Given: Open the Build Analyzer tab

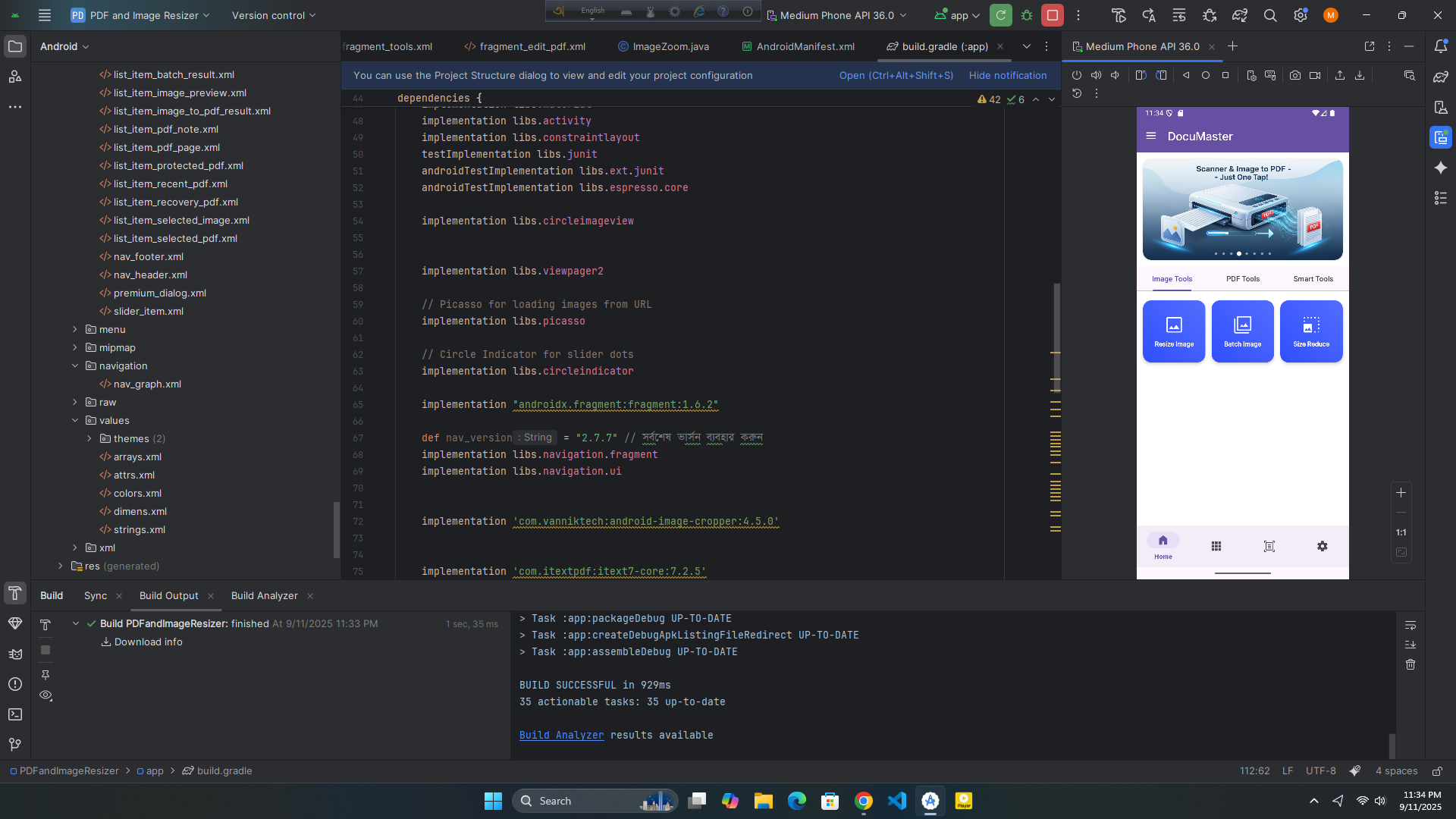Looking at the screenshot, I should click(264, 596).
